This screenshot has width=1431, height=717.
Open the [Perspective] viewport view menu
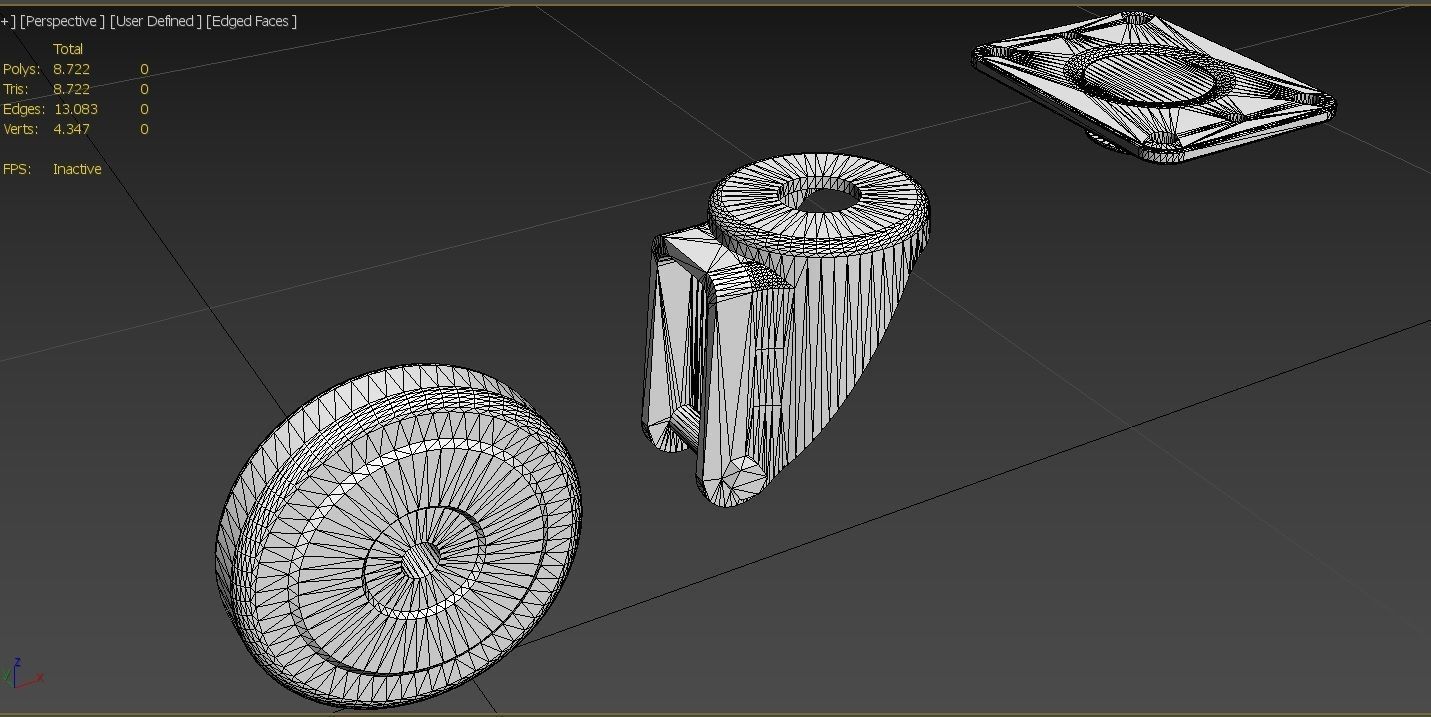pos(61,21)
